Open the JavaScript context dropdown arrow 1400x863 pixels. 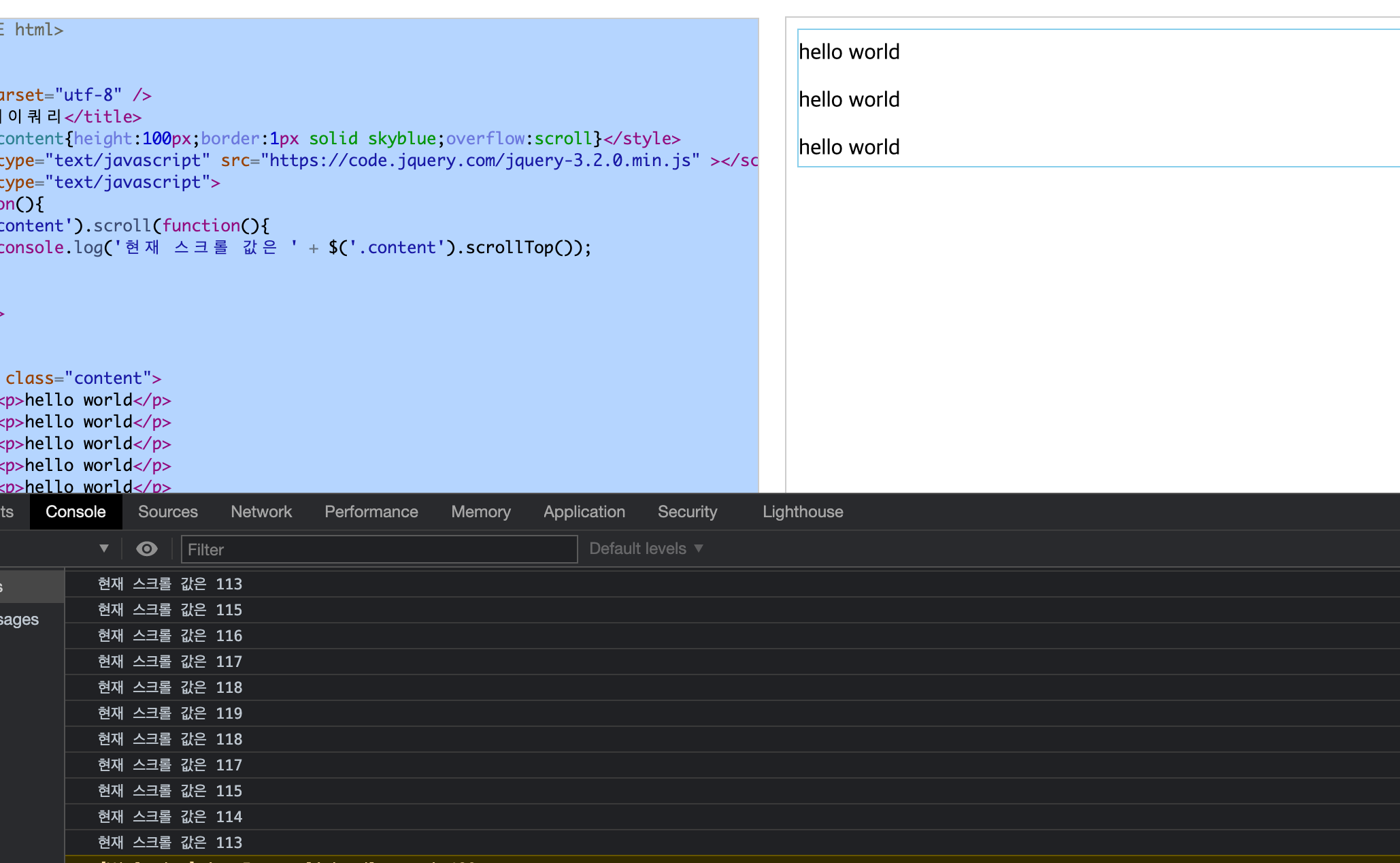tap(104, 549)
